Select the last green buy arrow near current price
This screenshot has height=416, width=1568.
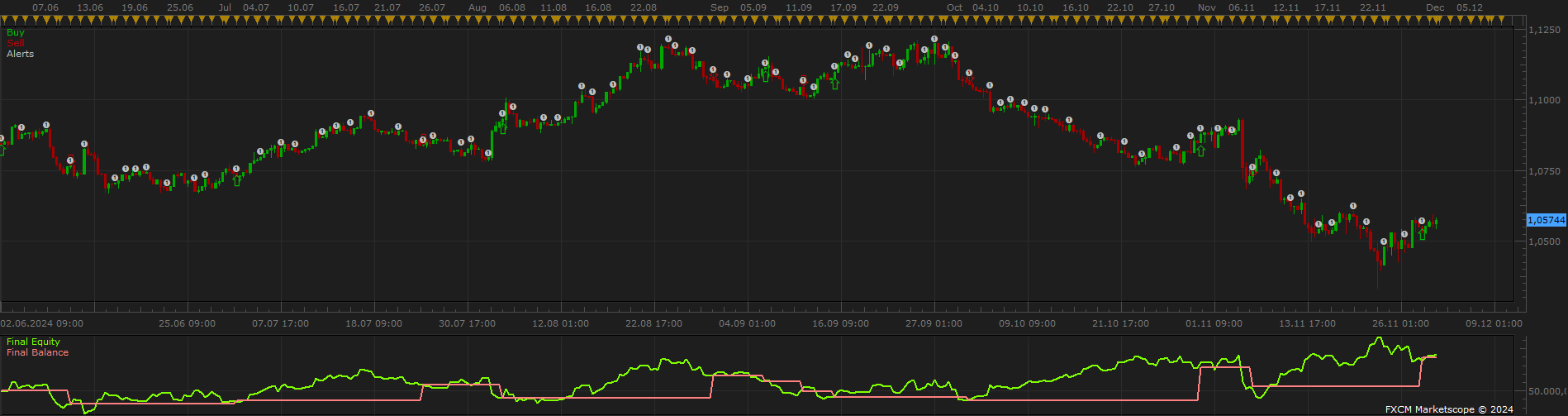1422,234
